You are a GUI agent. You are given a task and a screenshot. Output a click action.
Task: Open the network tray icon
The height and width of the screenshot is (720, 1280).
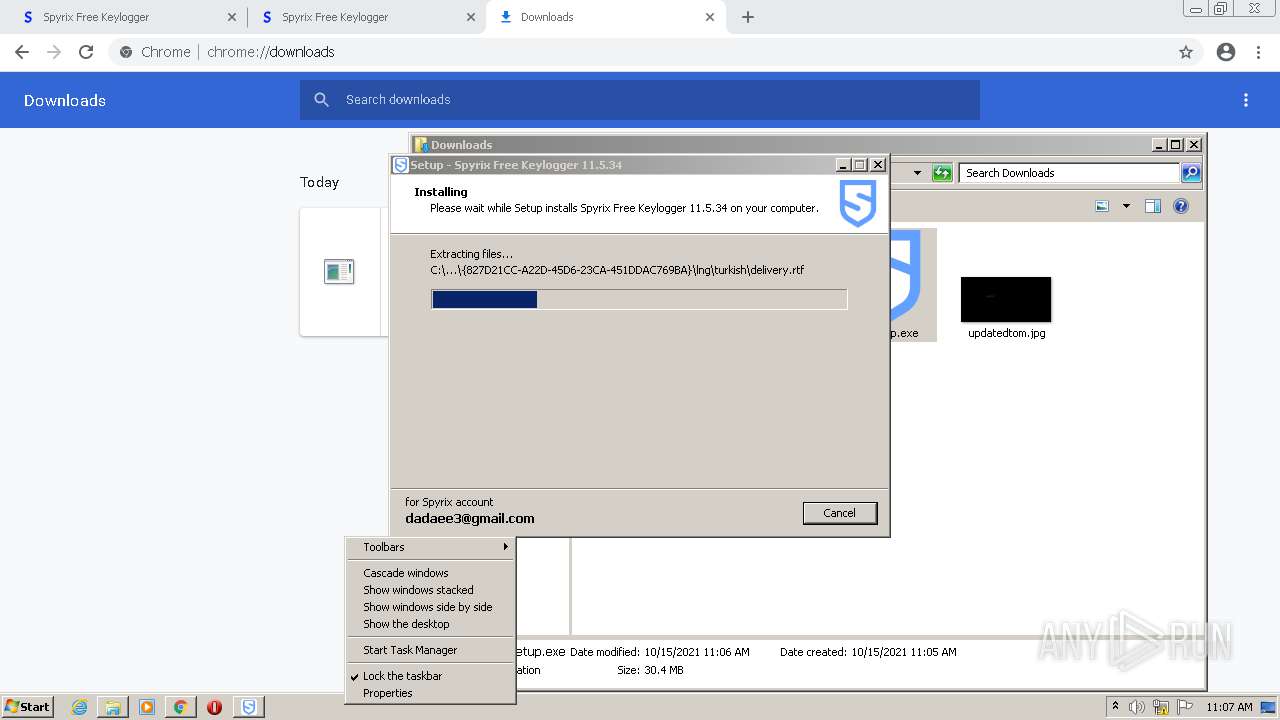[x=1161, y=707]
